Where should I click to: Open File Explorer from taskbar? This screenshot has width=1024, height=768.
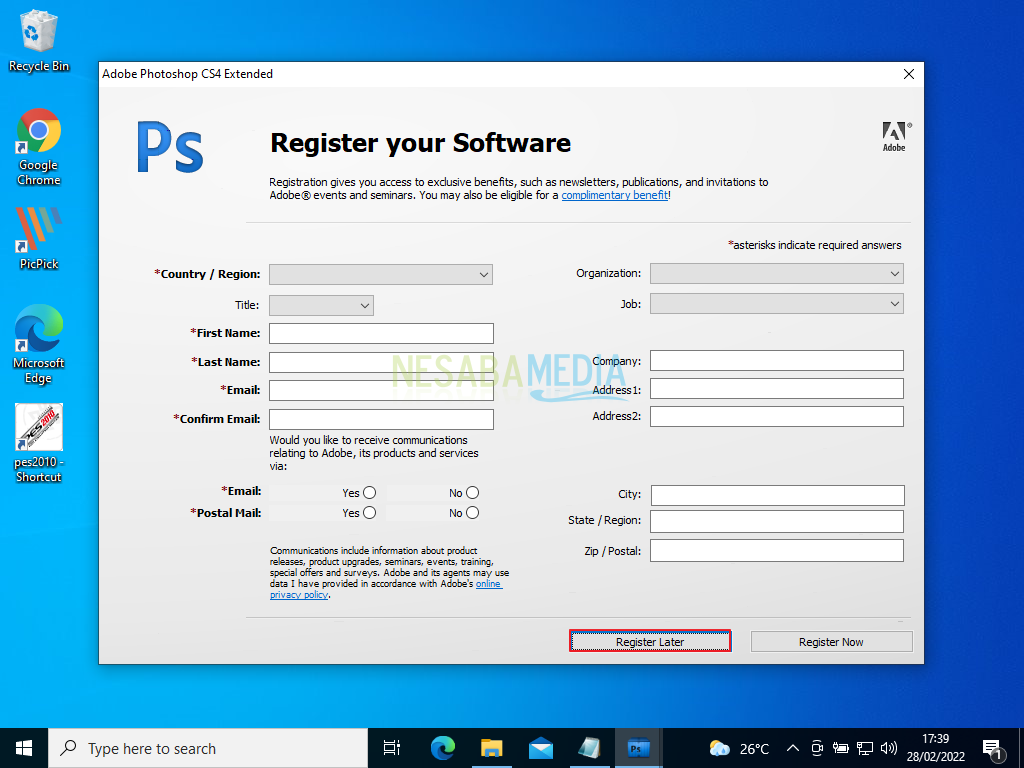click(x=491, y=748)
